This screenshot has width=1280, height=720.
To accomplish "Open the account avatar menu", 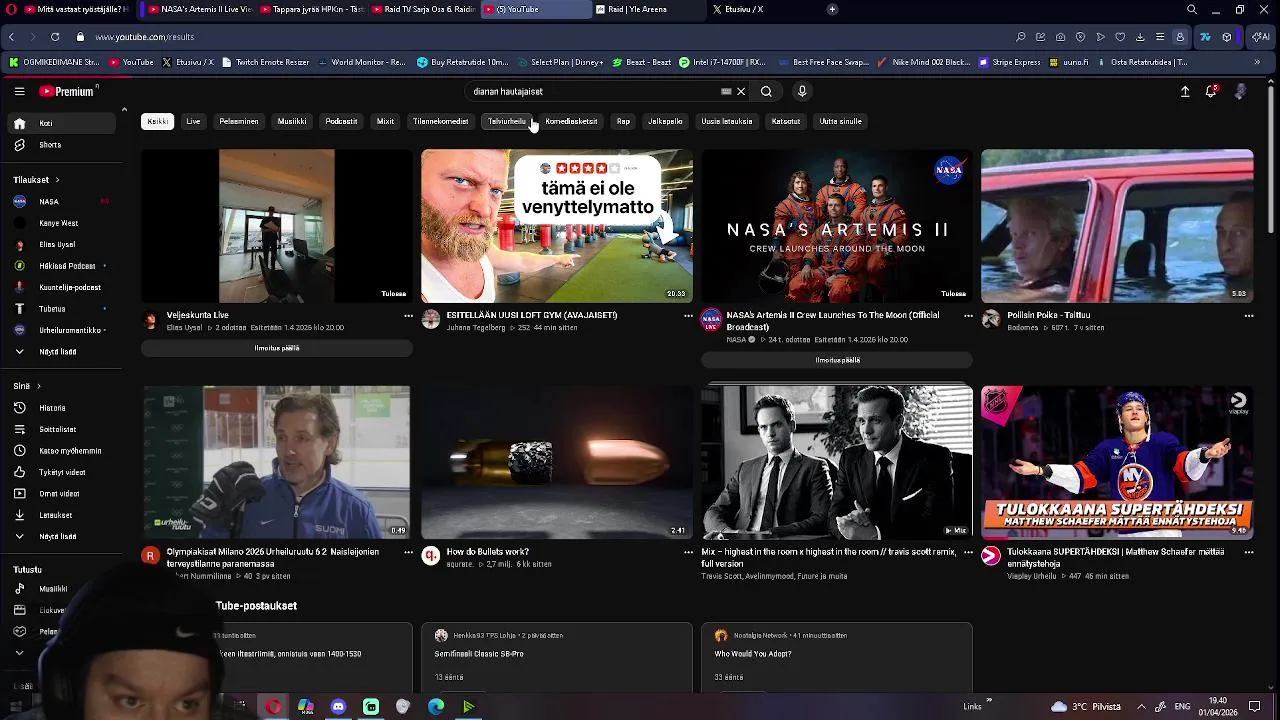I will [x=1240, y=91].
